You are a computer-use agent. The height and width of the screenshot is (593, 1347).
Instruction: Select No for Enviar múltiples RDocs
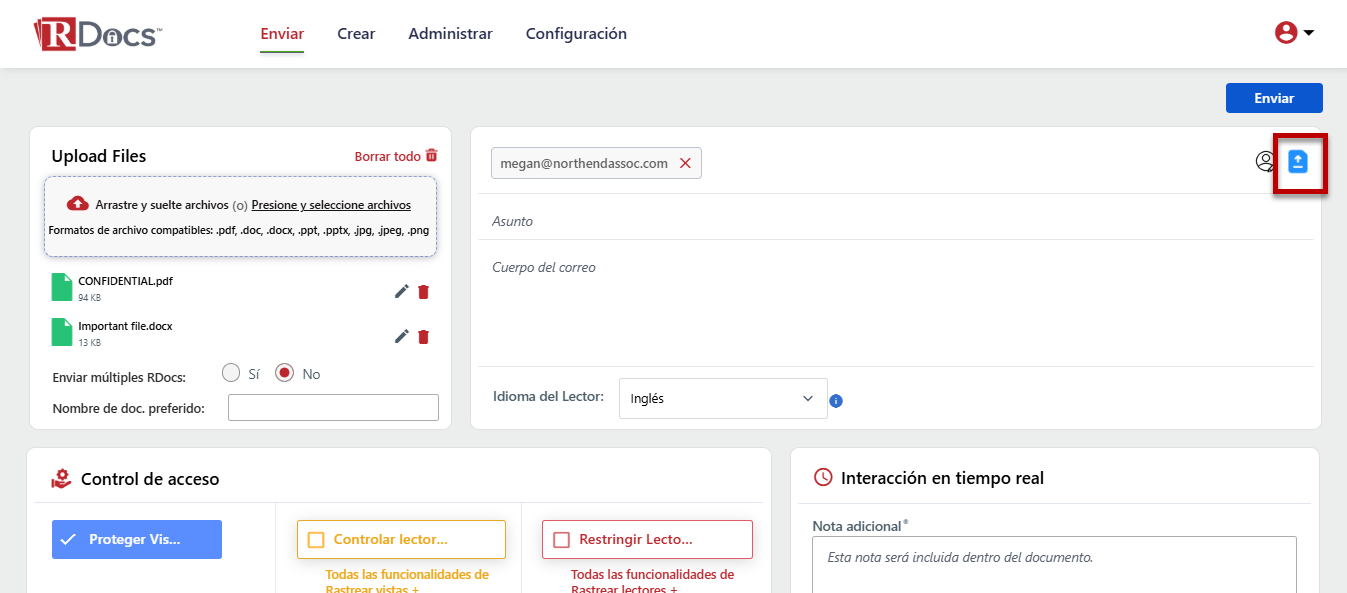tap(285, 373)
